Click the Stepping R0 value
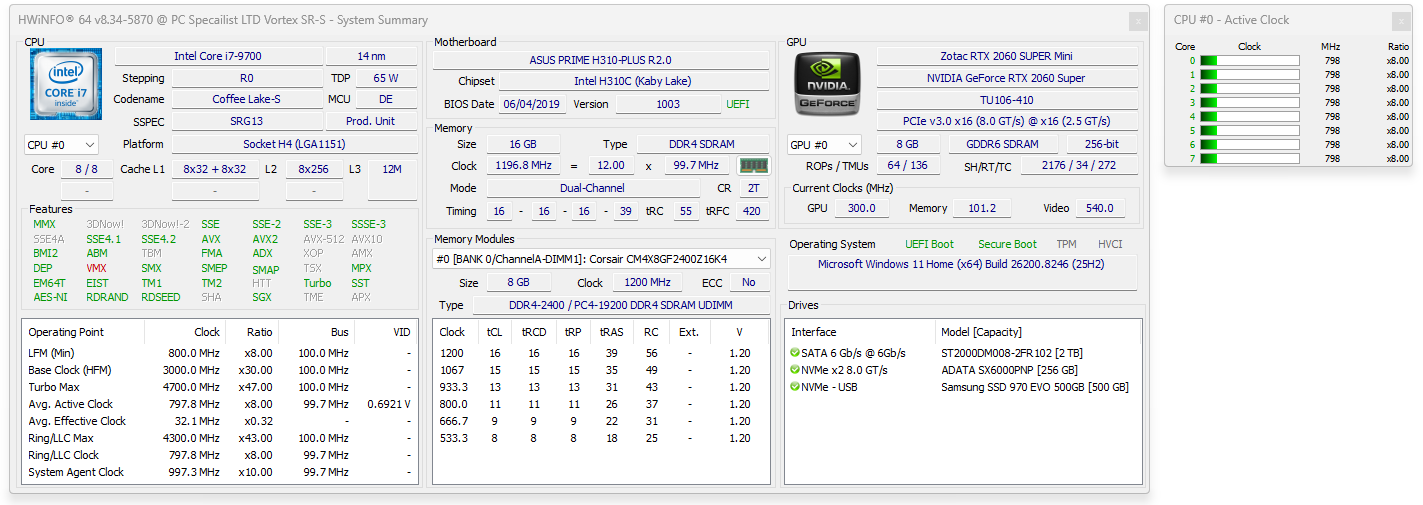 tap(247, 78)
